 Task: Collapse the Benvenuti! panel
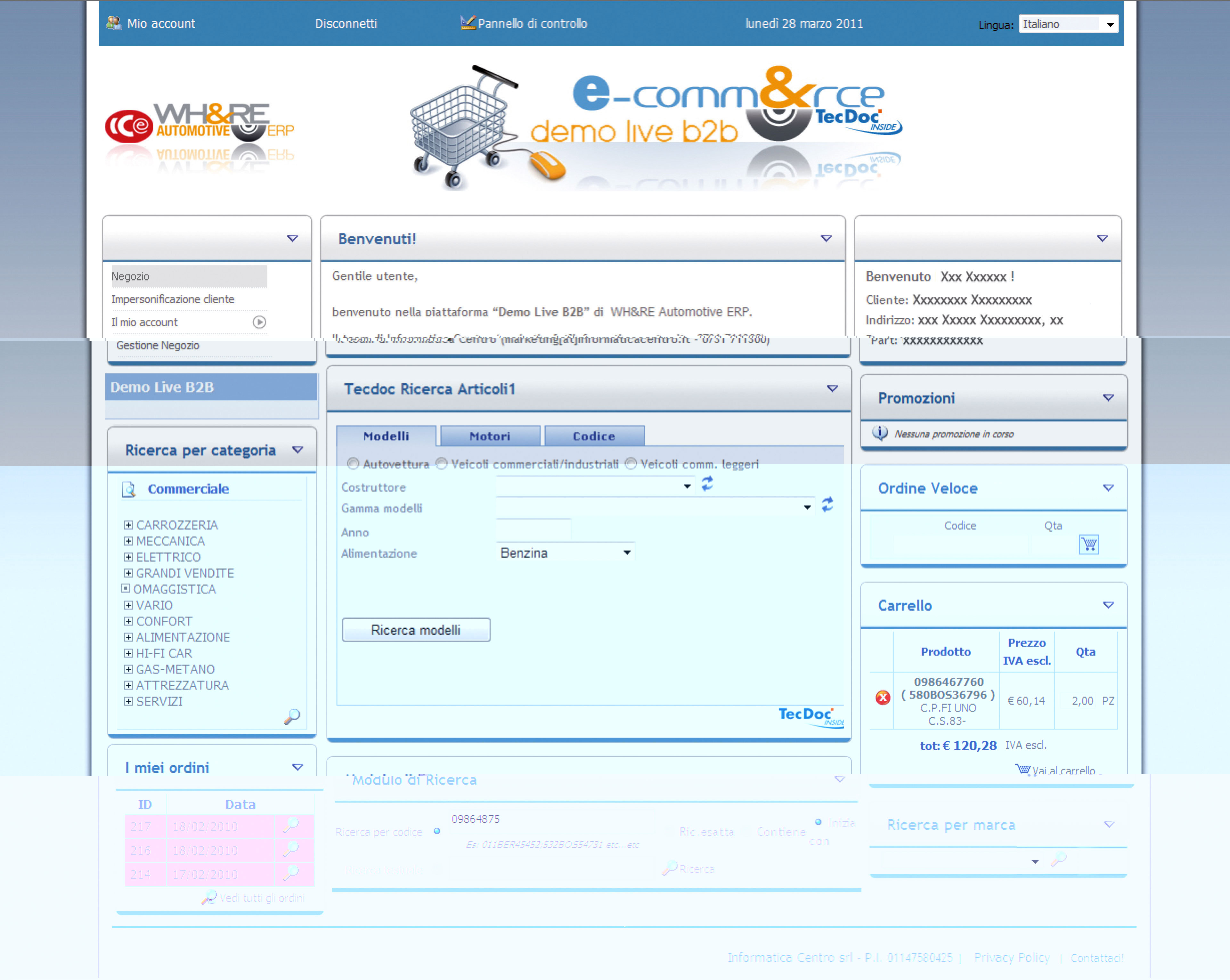point(826,239)
